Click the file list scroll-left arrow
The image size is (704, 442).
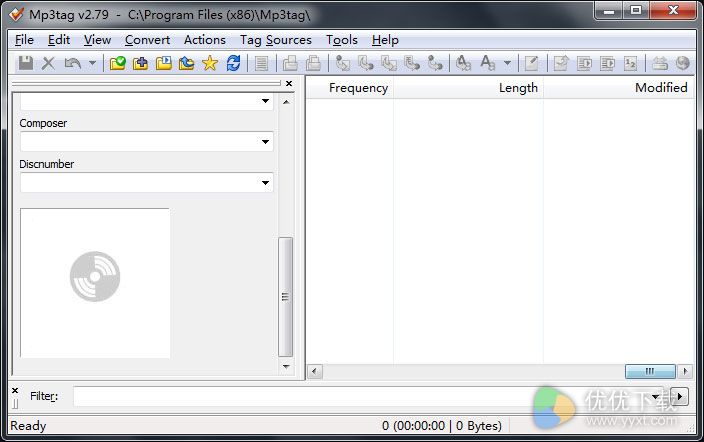pyautogui.click(x=314, y=371)
